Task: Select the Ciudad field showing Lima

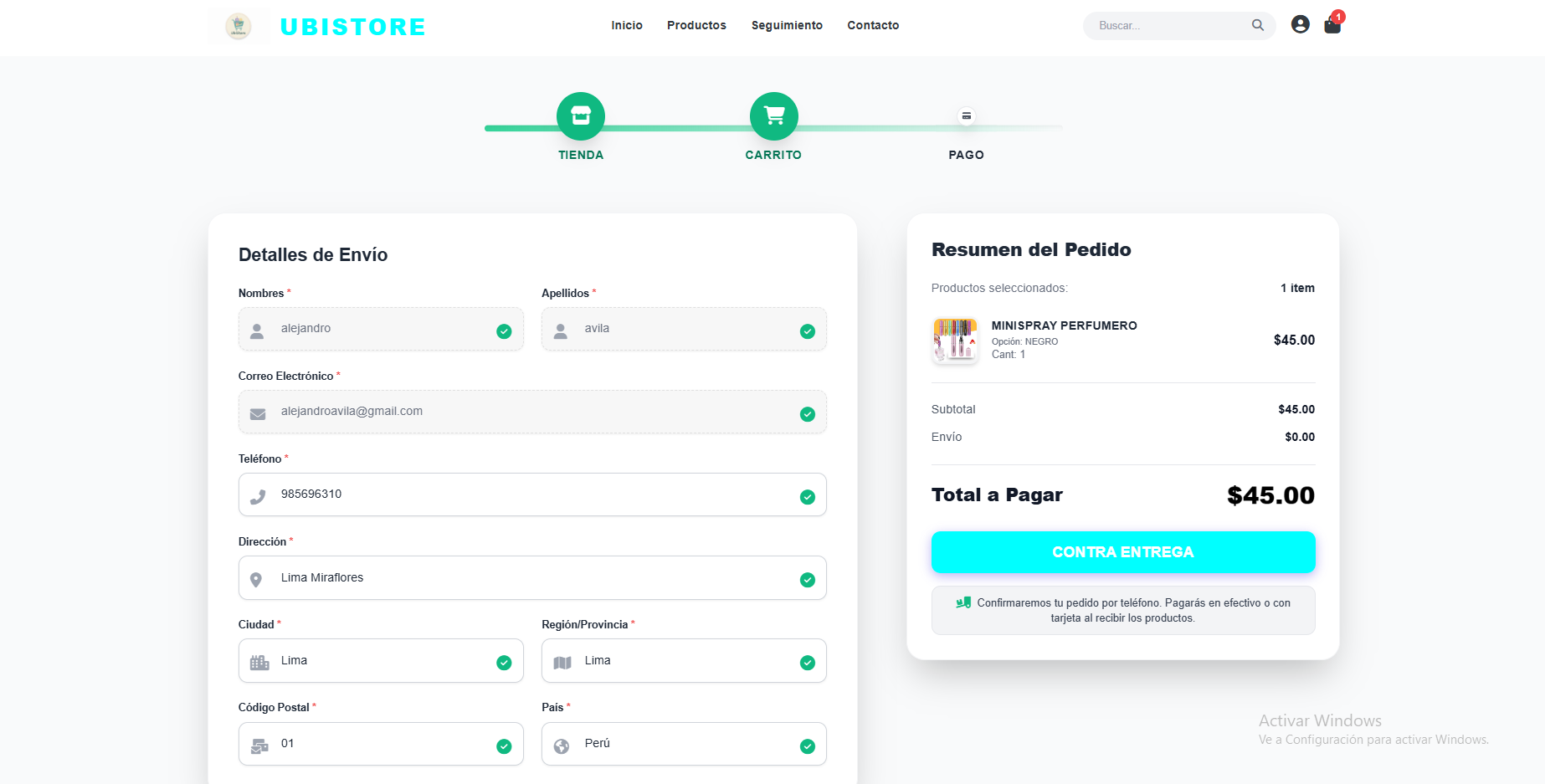Action: pos(381,660)
